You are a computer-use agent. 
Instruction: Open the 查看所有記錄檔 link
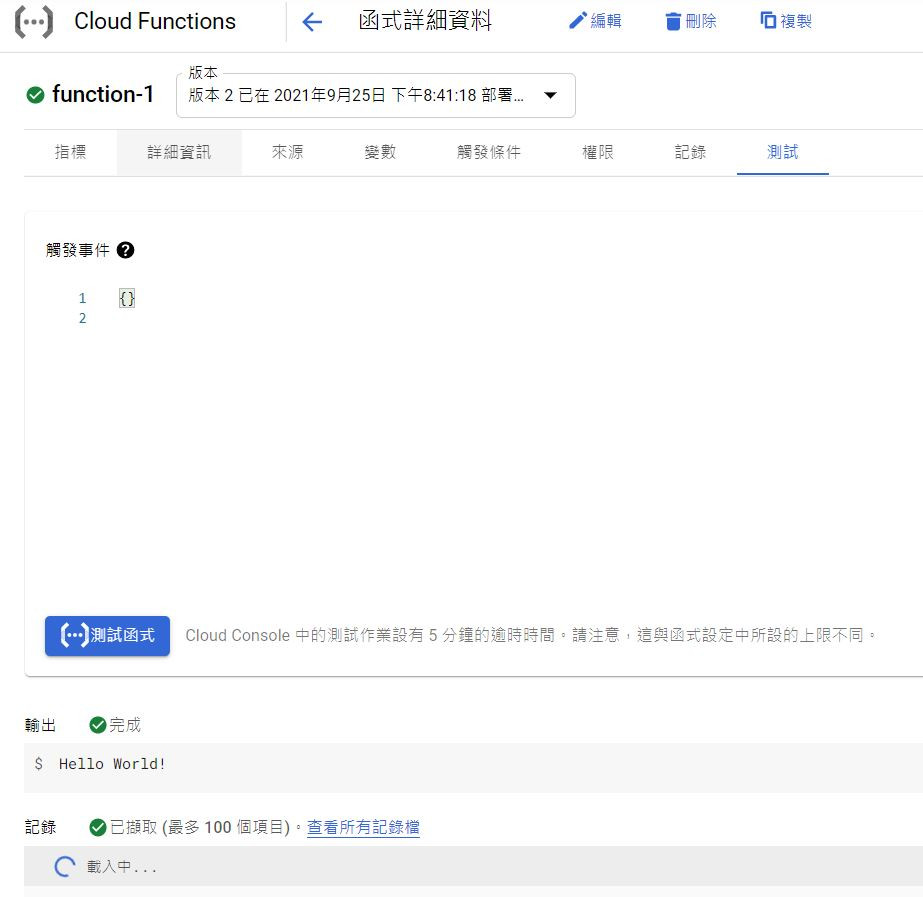click(x=363, y=828)
